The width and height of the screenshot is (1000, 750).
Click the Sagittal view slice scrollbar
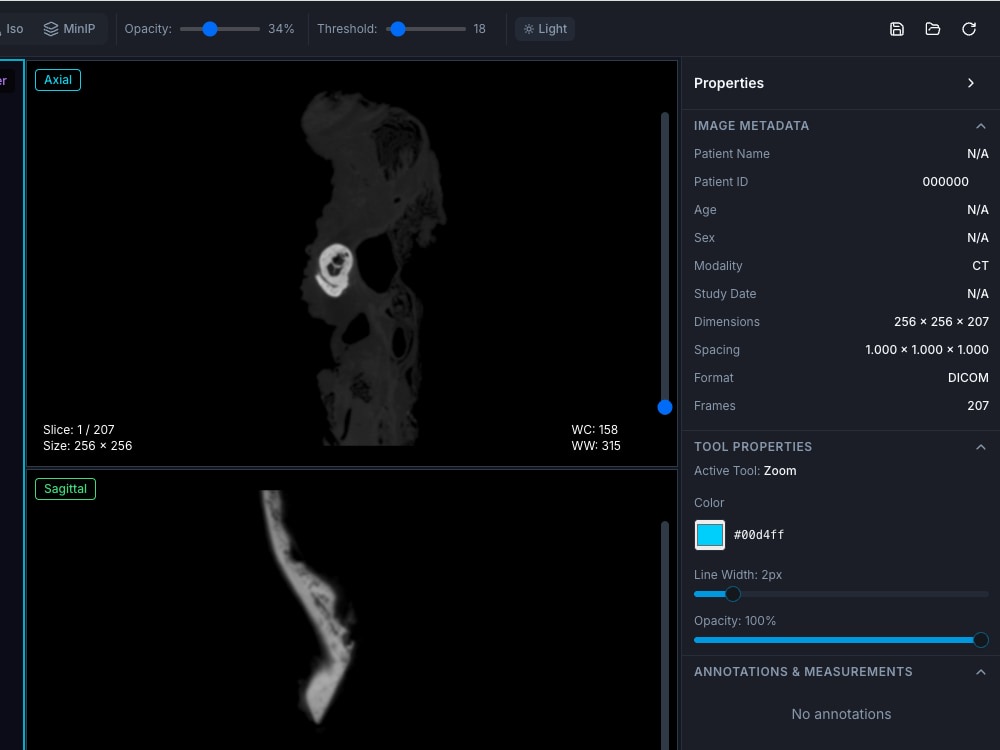click(x=665, y=635)
